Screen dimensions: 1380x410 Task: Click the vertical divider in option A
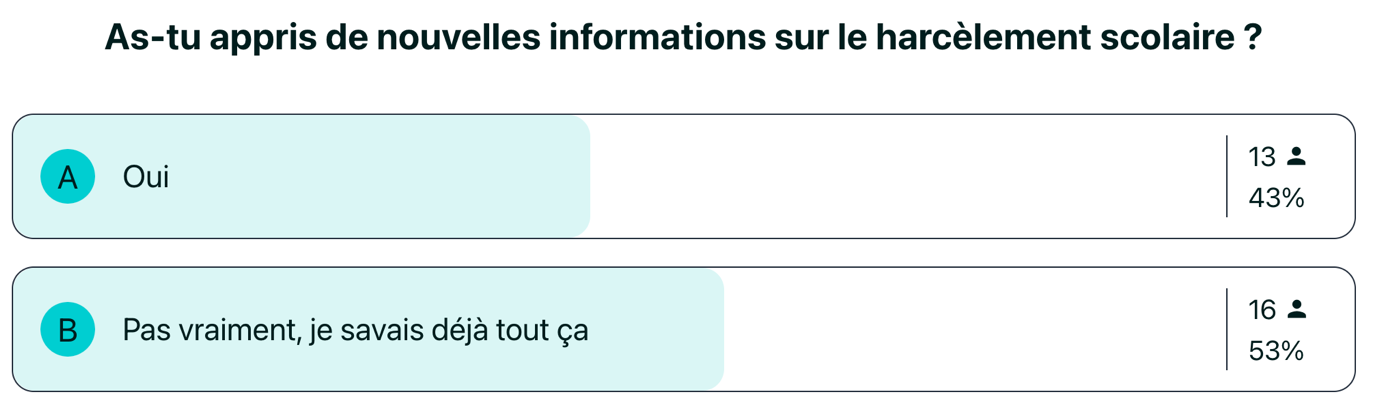[x=1227, y=177]
